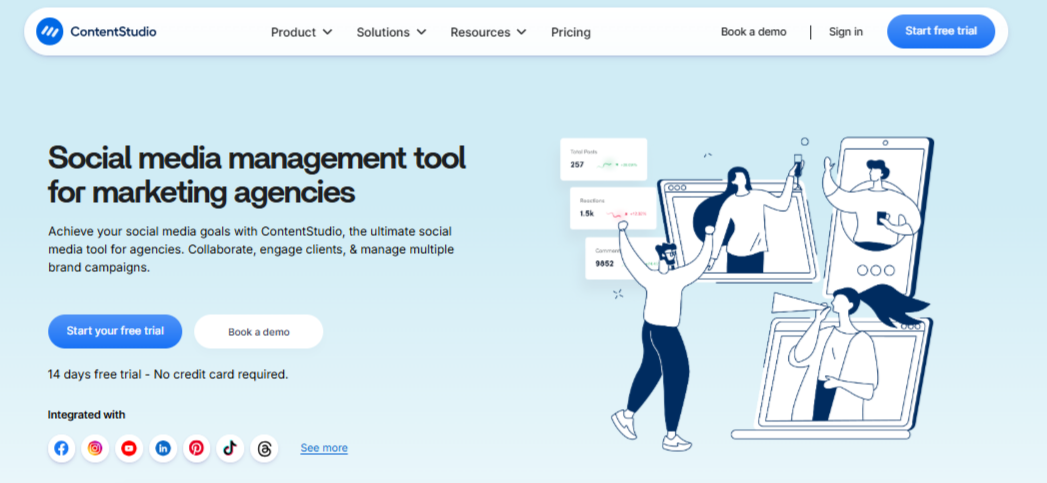The height and width of the screenshot is (483, 1047).
Task: Go to the Pricing page
Action: (x=571, y=32)
